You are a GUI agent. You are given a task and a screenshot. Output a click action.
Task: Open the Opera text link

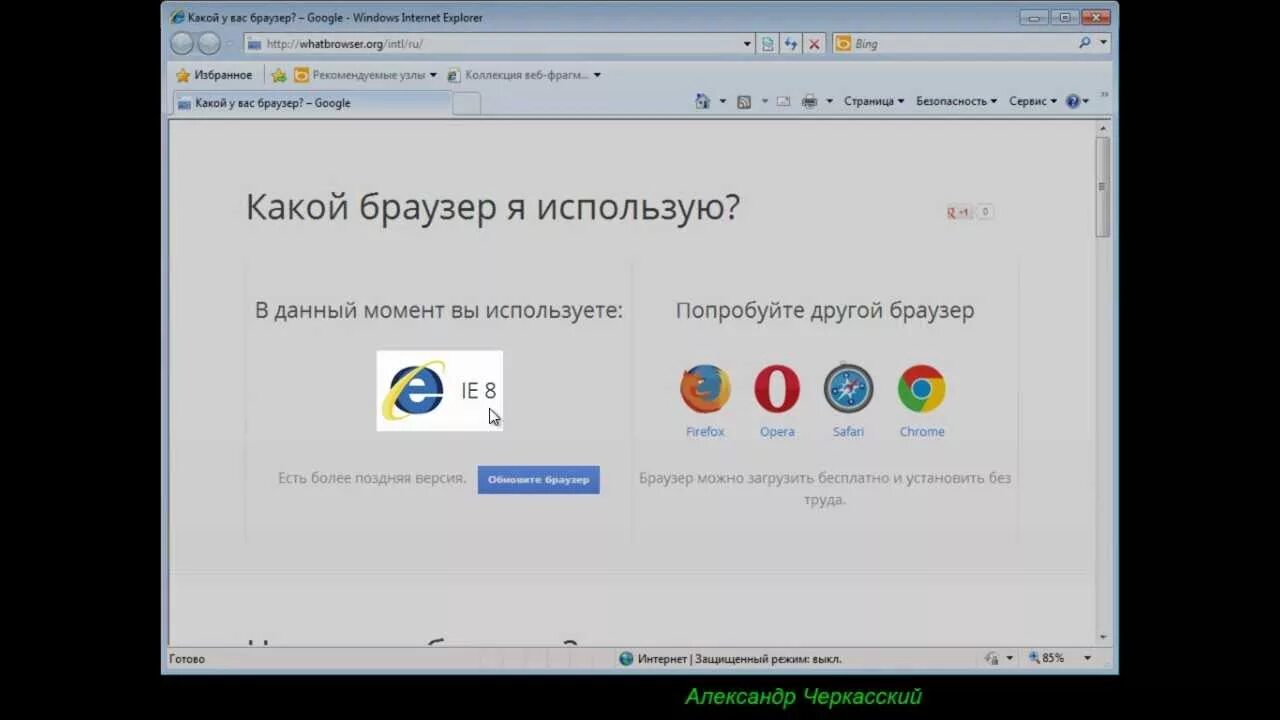pos(777,432)
